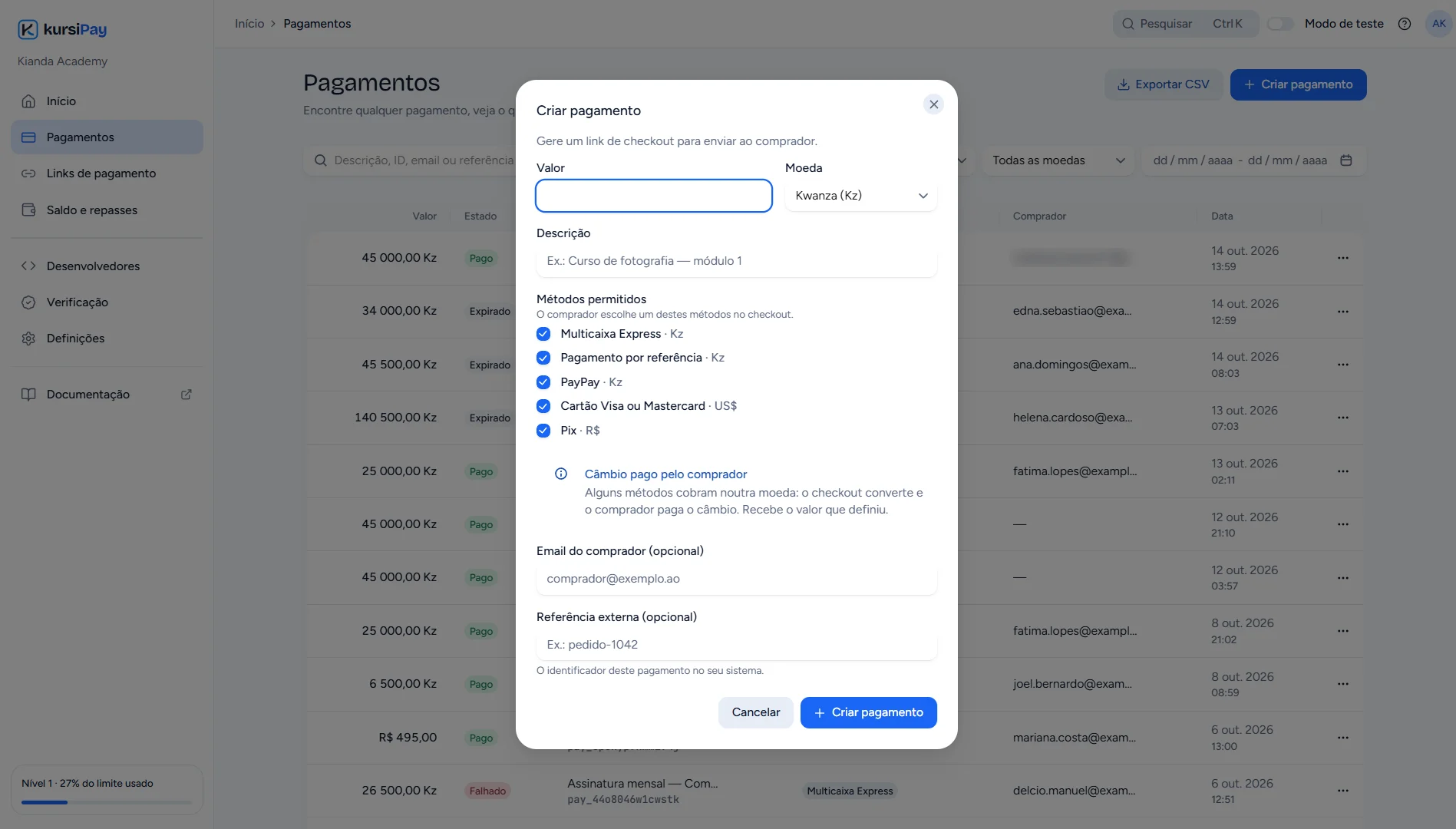Open Desenvolvedores section
Viewport: 1456px width, 829px height.
[x=107, y=266]
